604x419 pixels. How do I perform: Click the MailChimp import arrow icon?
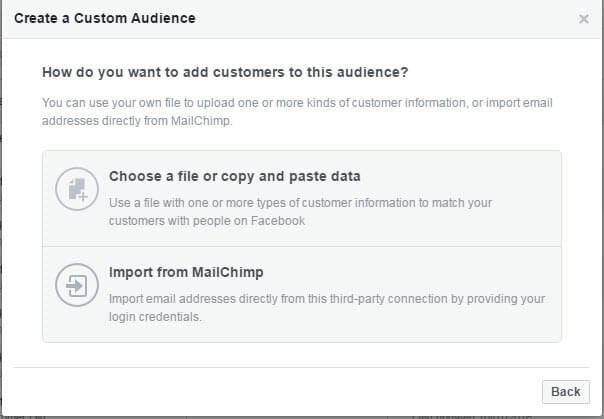point(77,285)
